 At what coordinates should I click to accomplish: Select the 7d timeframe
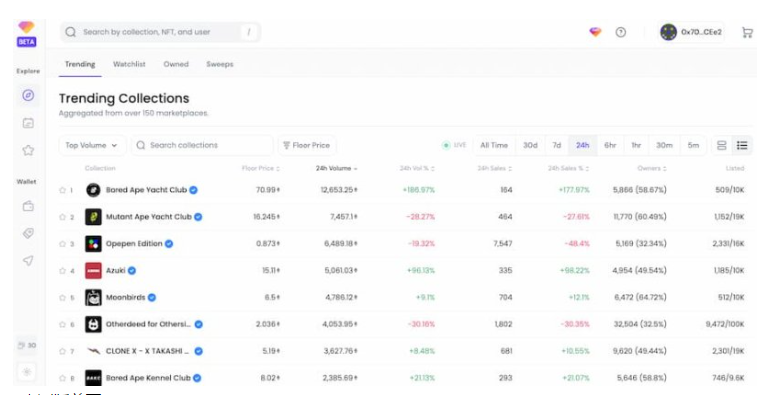(556, 145)
